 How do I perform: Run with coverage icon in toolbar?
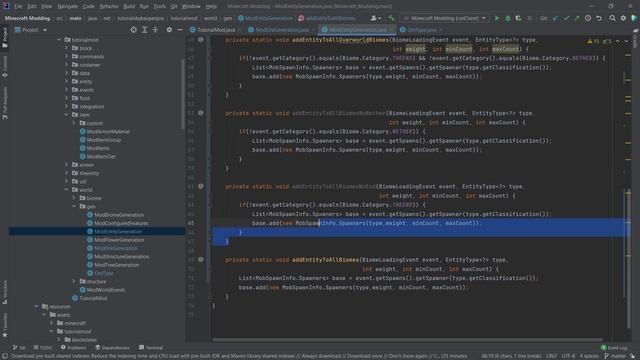pyautogui.click(x=518, y=18)
